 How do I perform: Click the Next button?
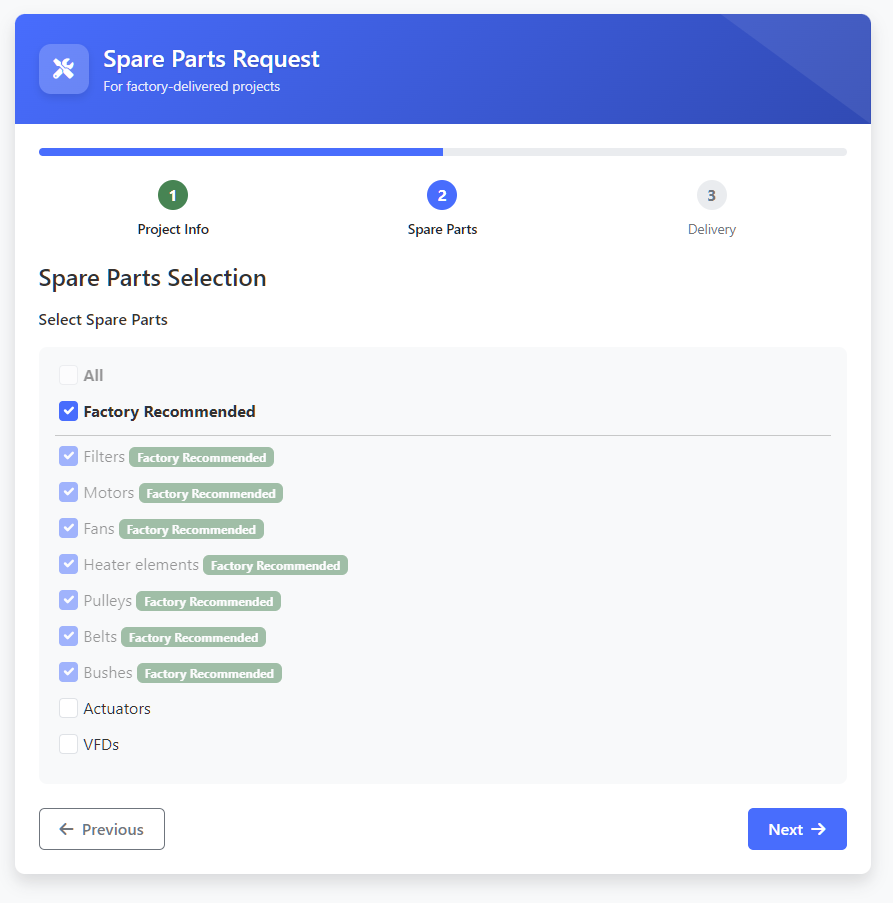[x=797, y=829]
